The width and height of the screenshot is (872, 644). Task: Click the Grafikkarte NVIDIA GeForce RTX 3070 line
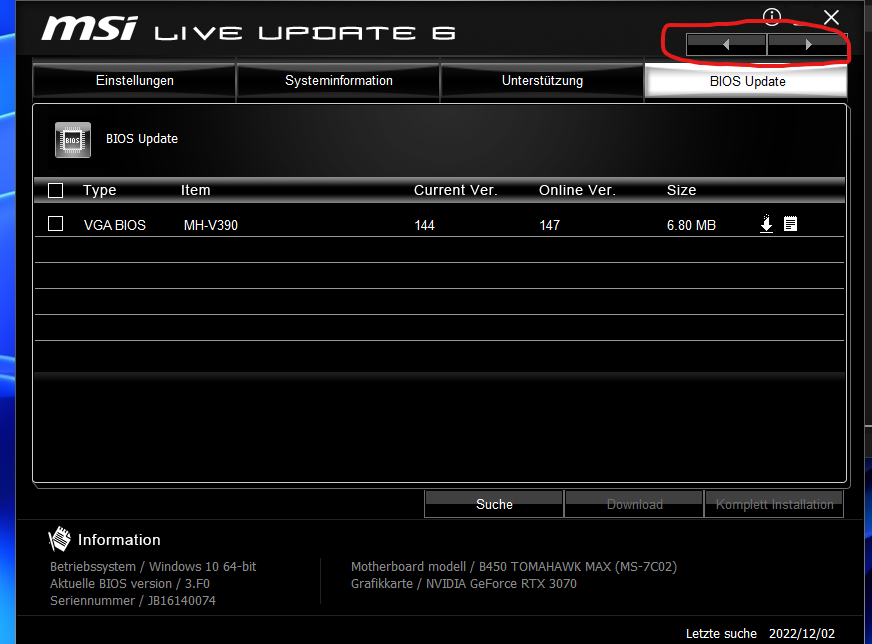464,583
